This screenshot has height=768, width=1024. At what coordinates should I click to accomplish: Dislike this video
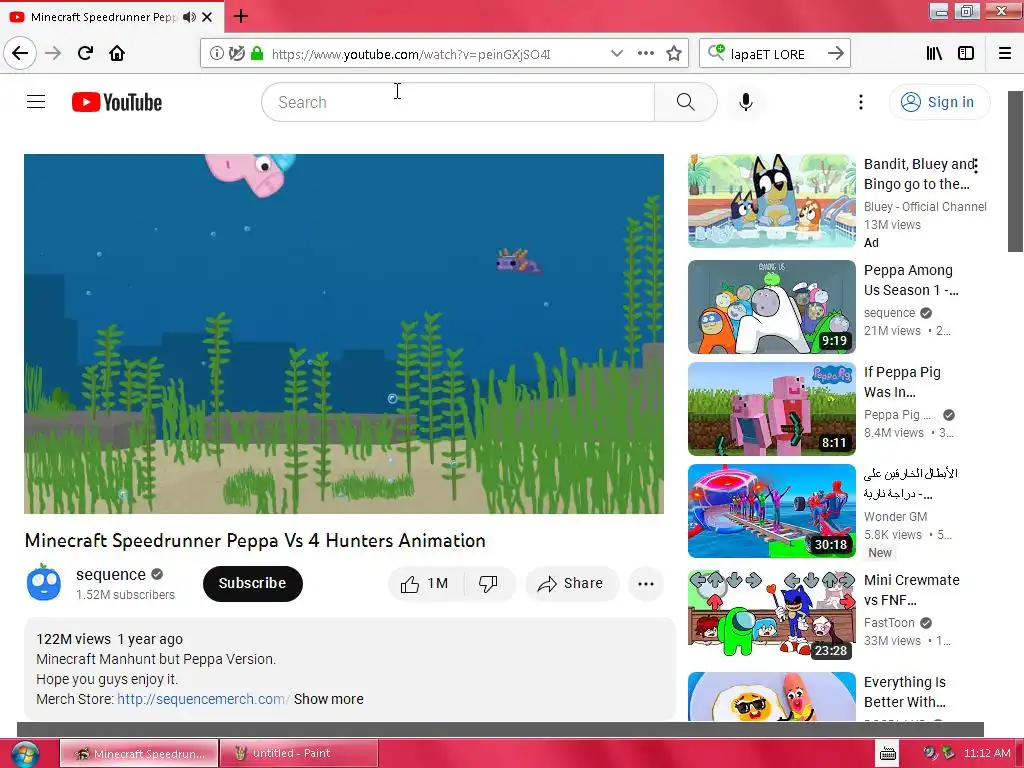(488, 583)
